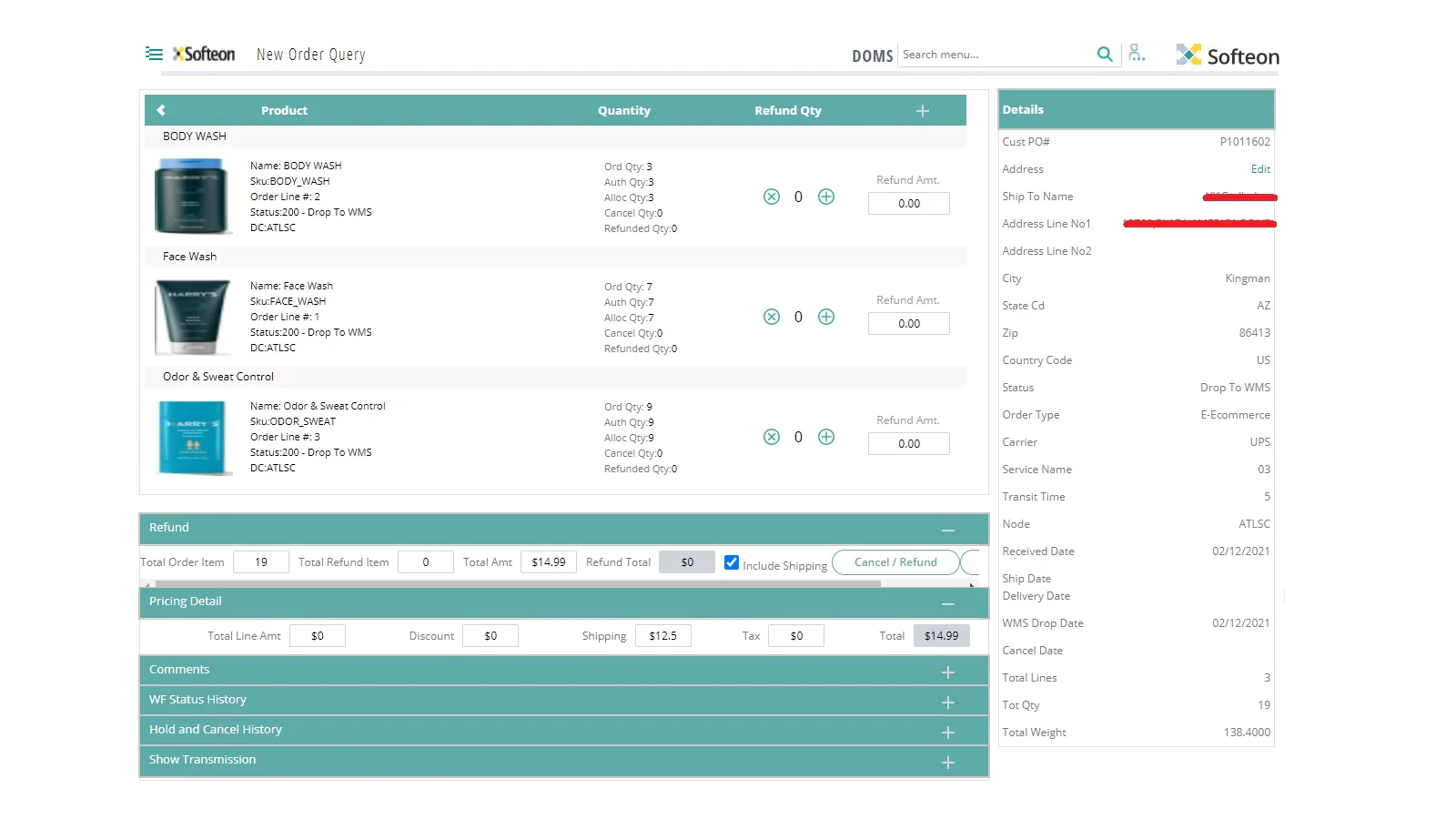Open the hamburger navigation menu
The image size is (1456, 819).
[x=154, y=54]
